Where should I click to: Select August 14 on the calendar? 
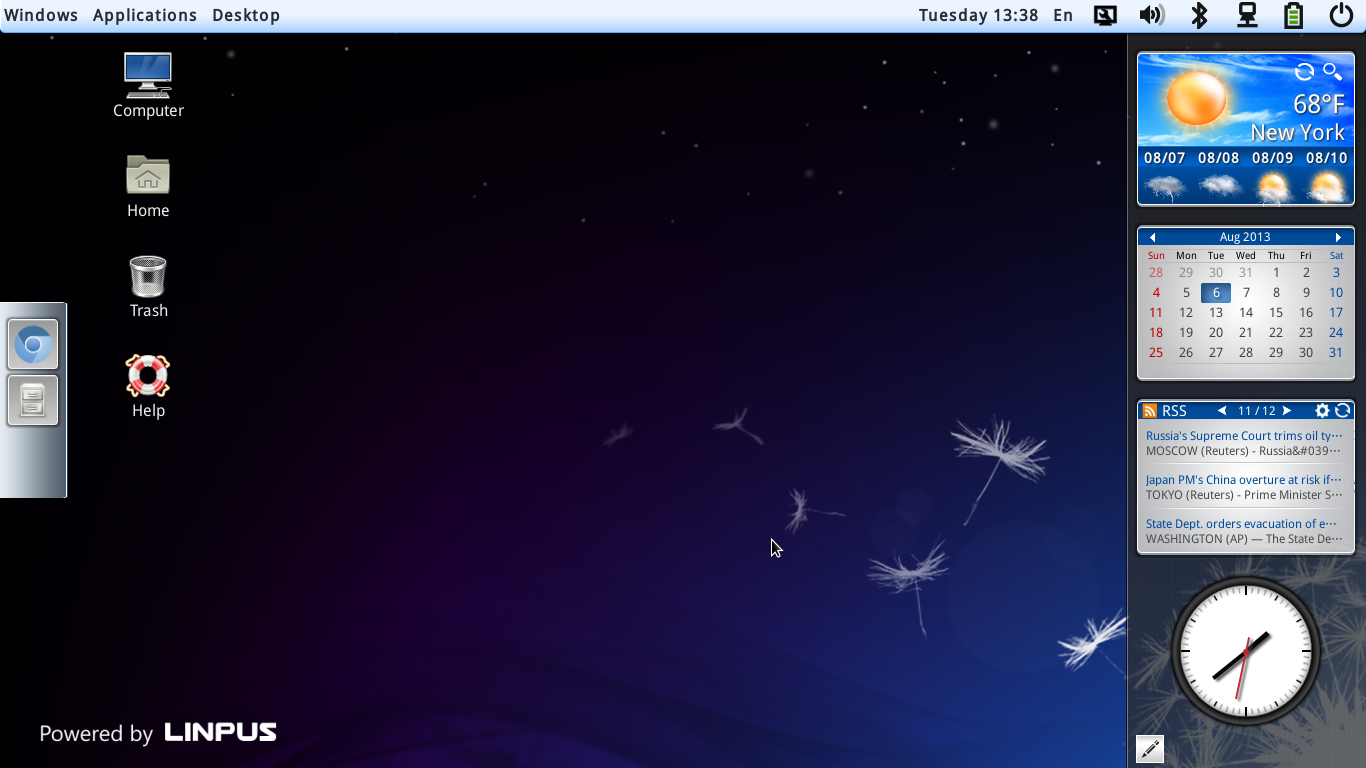[x=1246, y=312]
